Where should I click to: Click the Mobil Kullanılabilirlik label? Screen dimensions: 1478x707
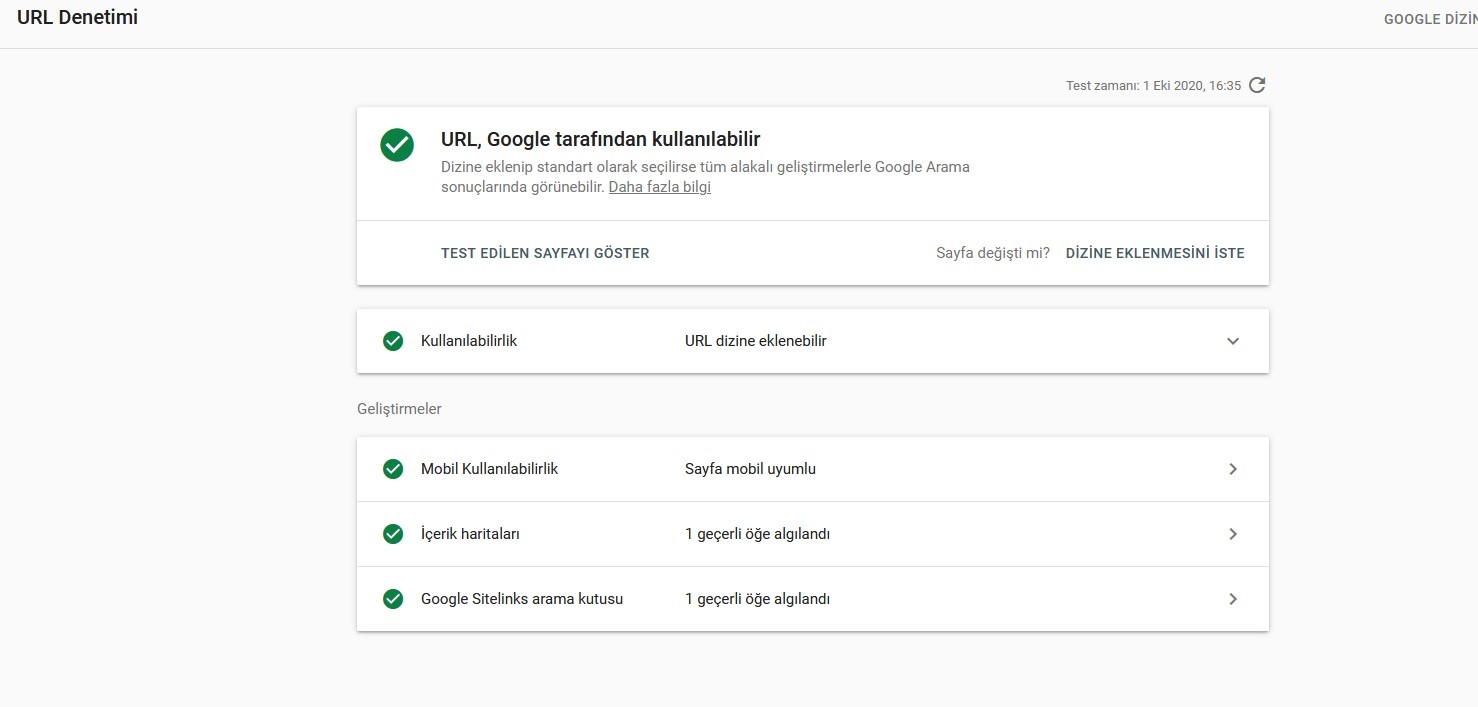coord(490,469)
